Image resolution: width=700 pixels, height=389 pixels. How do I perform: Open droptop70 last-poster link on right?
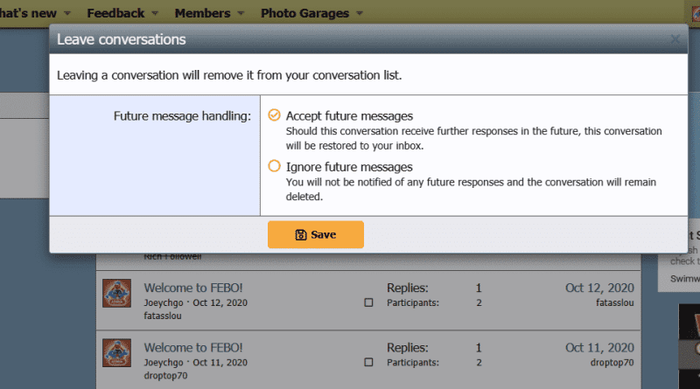[612, 363]
